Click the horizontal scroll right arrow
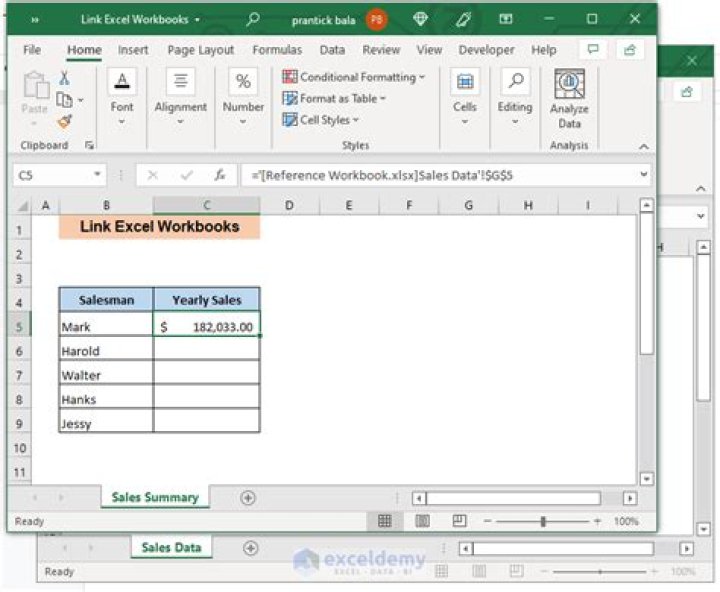Screen dimensions: 720x592 (x=630, y=498)
